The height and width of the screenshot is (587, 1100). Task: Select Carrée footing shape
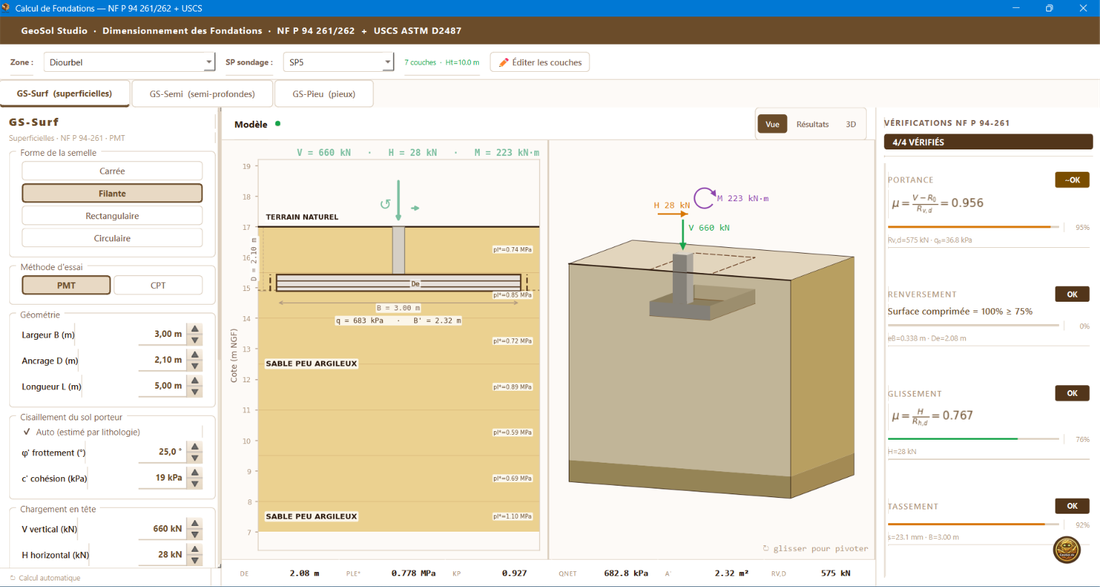pyautogui.click(x=112, y=171)
